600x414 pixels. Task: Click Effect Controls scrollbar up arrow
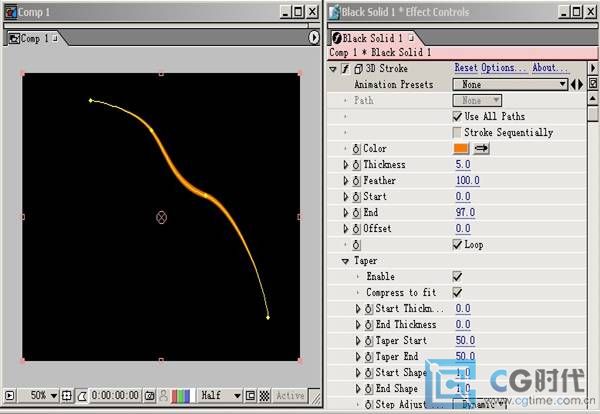[593, 99]
